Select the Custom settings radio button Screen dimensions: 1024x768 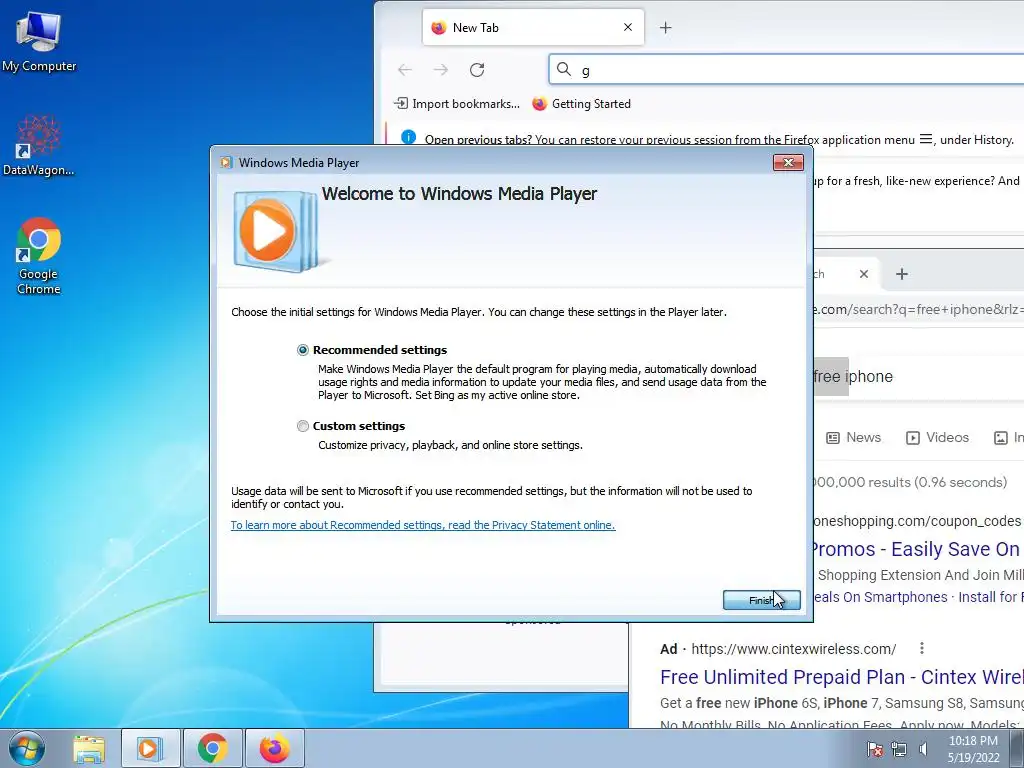(302, 426)
